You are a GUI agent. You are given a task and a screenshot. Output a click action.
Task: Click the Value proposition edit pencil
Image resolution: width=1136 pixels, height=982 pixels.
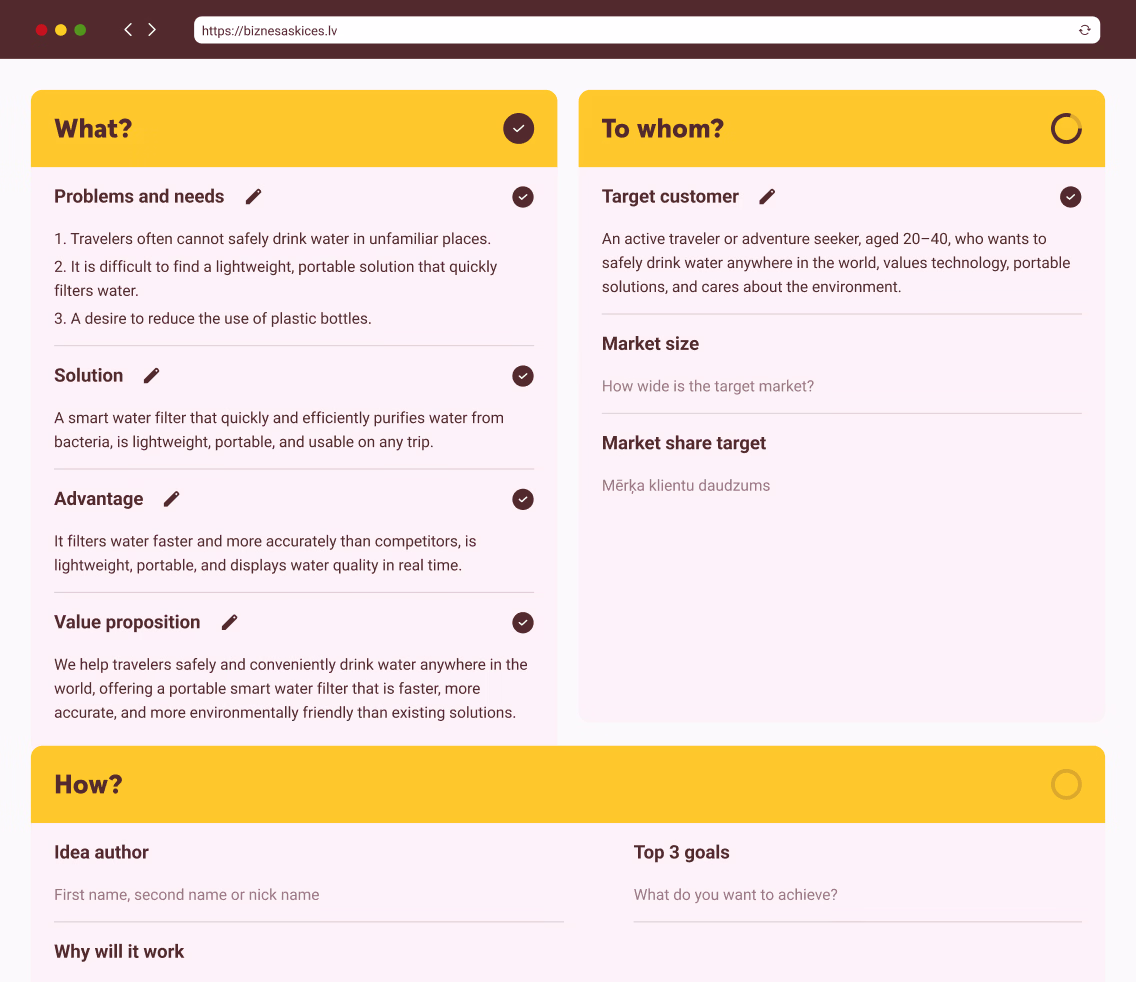click(229, 622)
